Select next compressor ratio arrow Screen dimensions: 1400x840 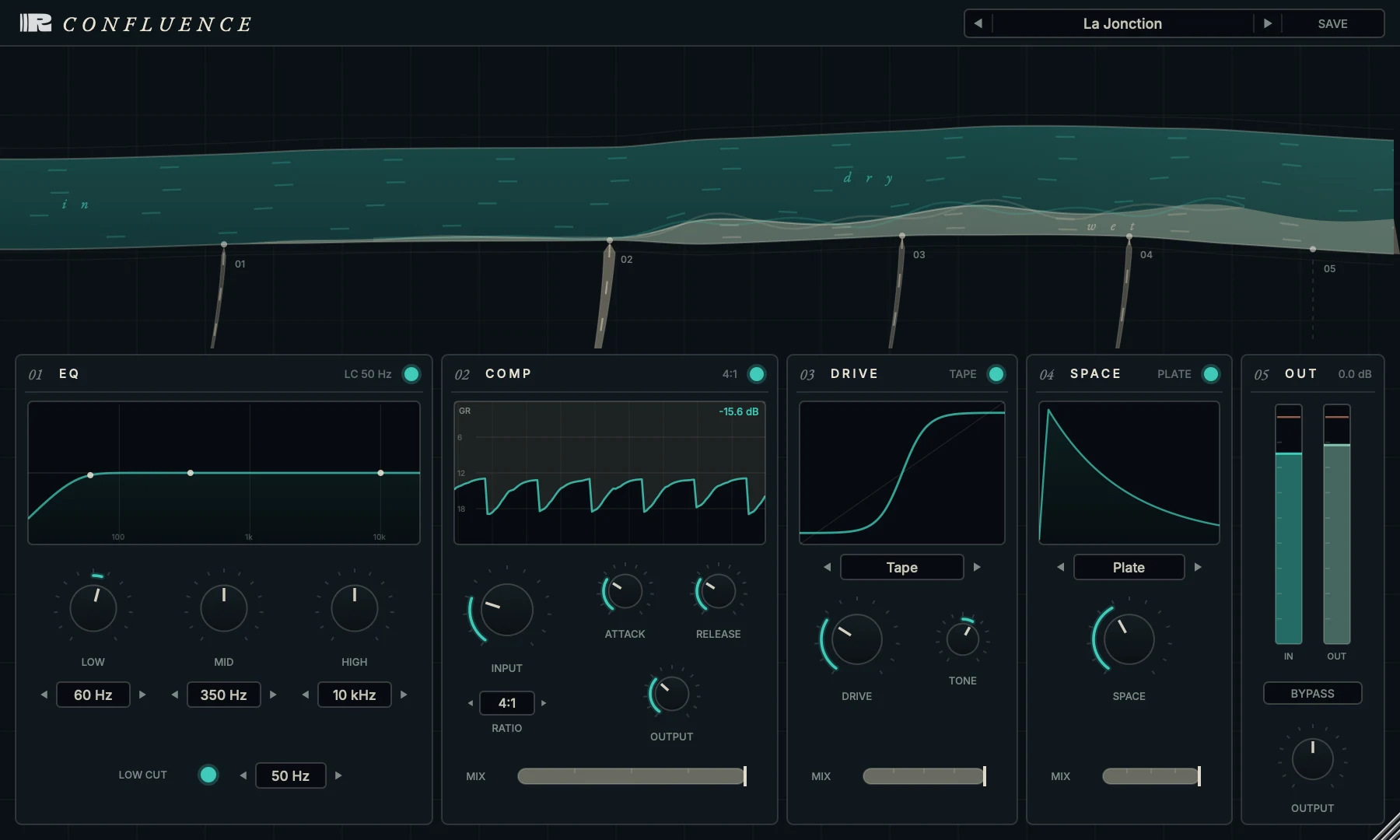click(x=544, y=703)
